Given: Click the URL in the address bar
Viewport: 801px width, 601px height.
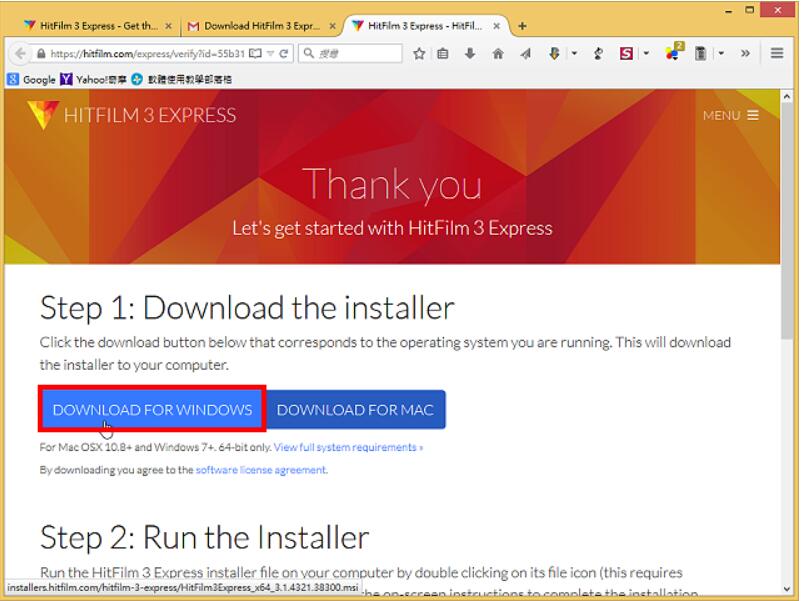Looking at the screenshot, I should tap(148, 54).
